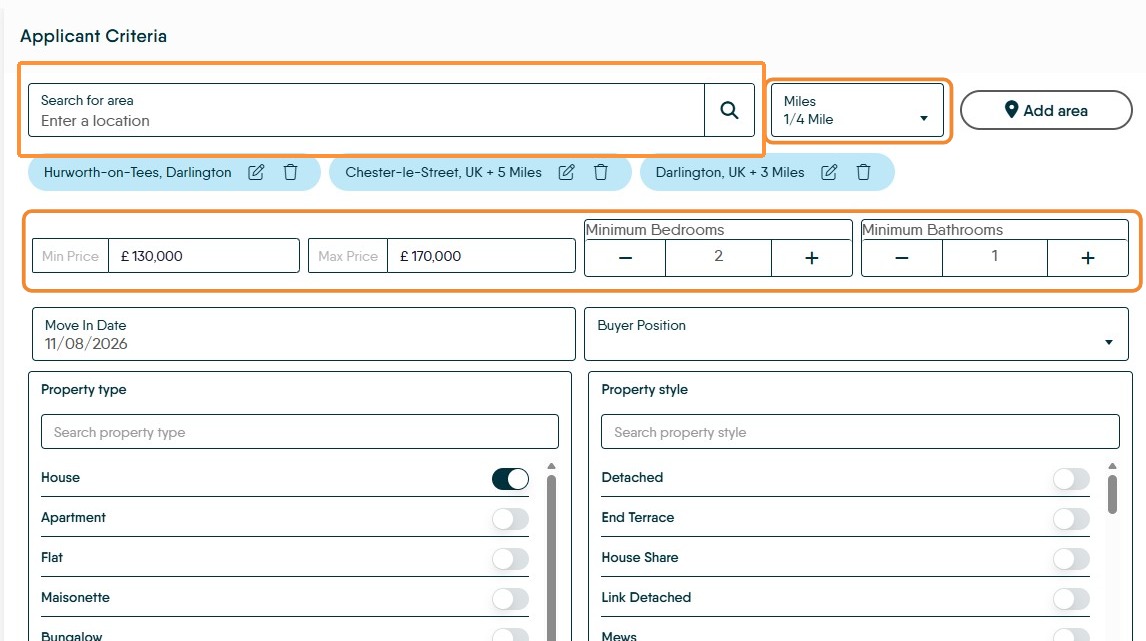Open the Buyer Position dropdown

pos(856,334)
